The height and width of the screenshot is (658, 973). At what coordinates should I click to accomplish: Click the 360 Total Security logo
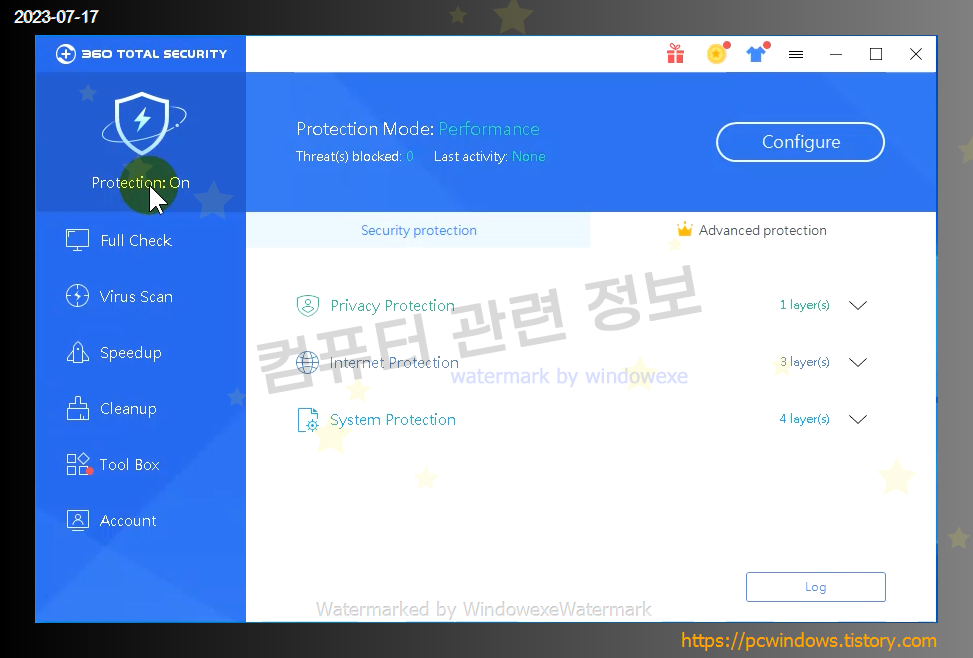coord(141,54)
